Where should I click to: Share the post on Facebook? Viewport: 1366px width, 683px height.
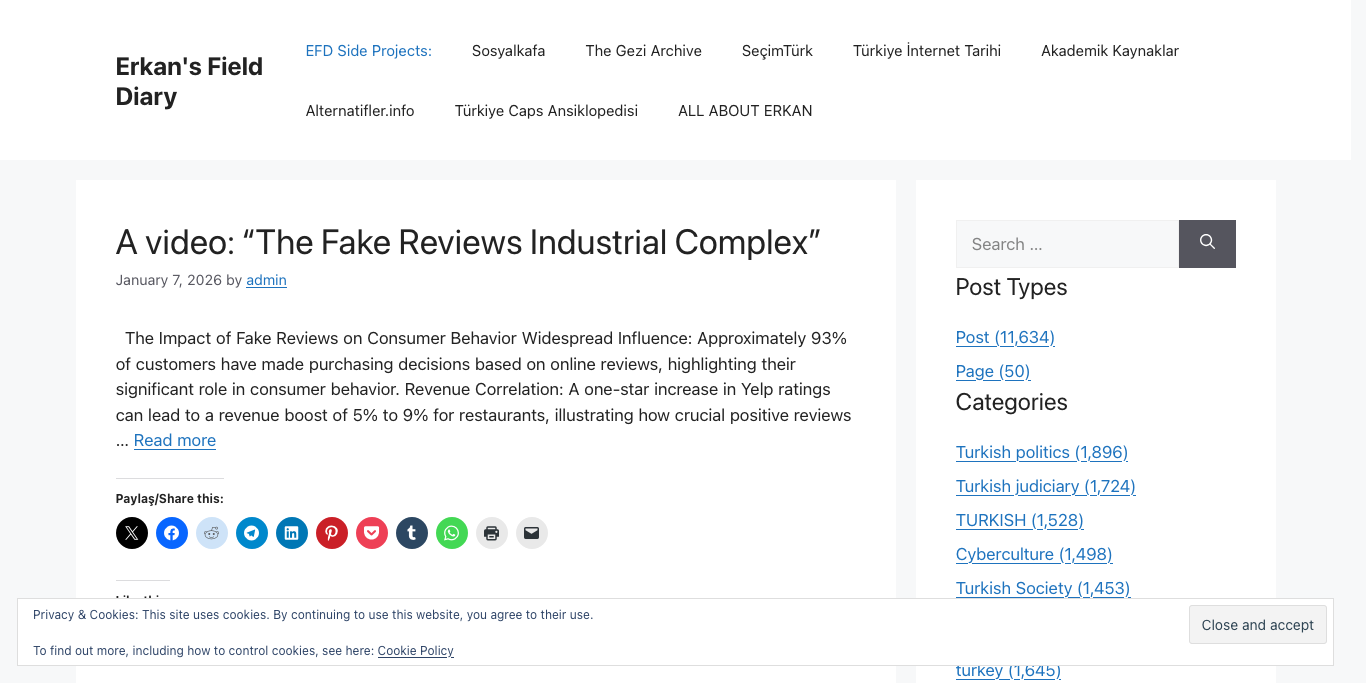[172, 533]
